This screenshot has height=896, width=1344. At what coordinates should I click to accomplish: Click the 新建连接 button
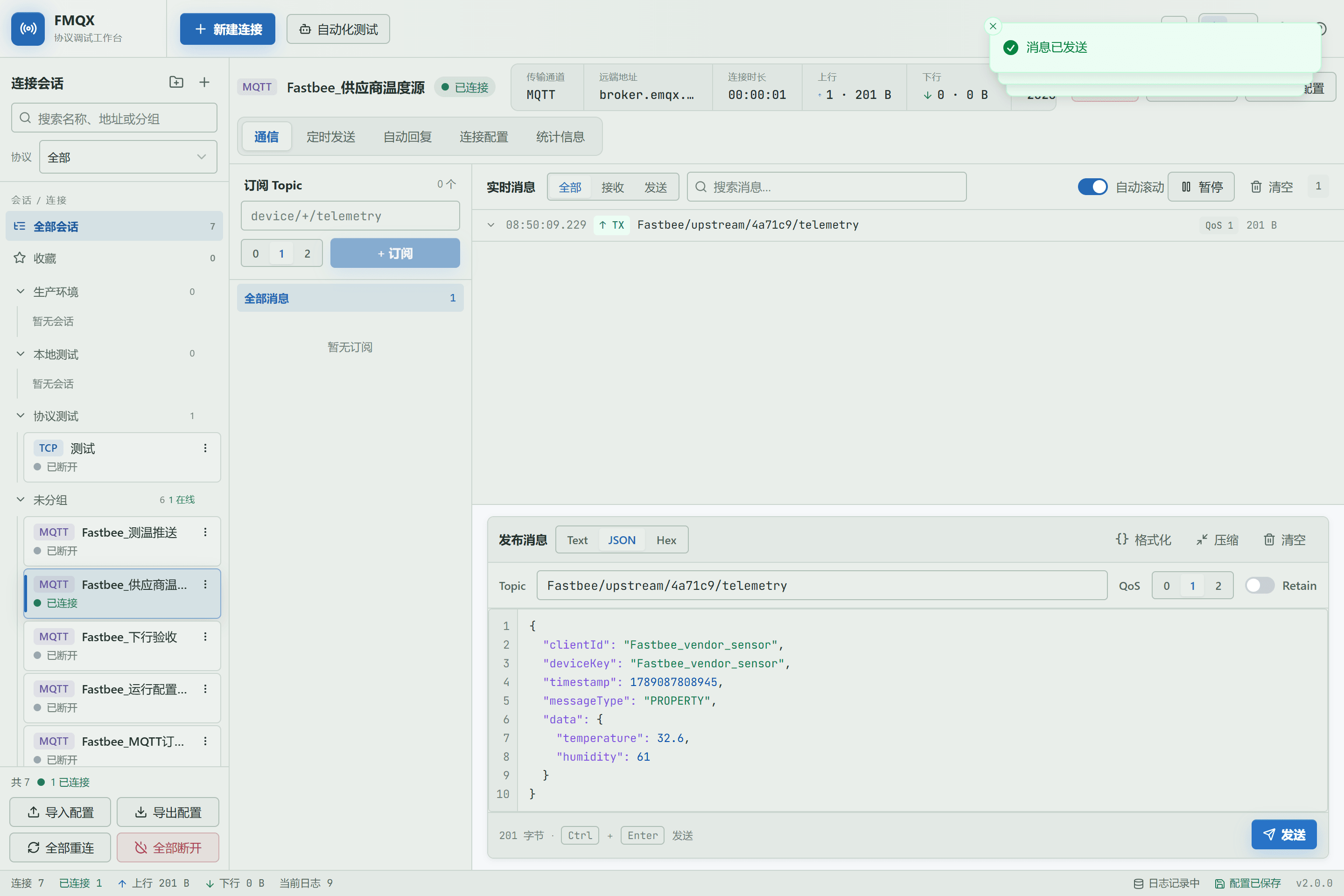click(227, 29)
